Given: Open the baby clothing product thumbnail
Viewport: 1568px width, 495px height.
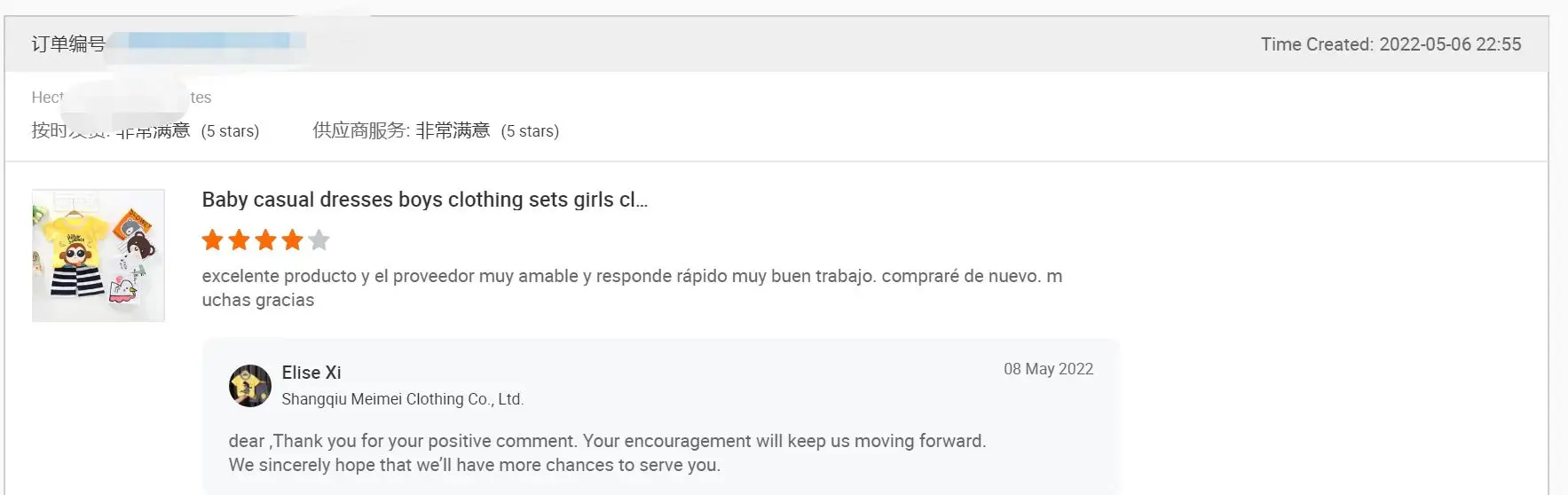Looking at the screenshot, I should 98,255.
